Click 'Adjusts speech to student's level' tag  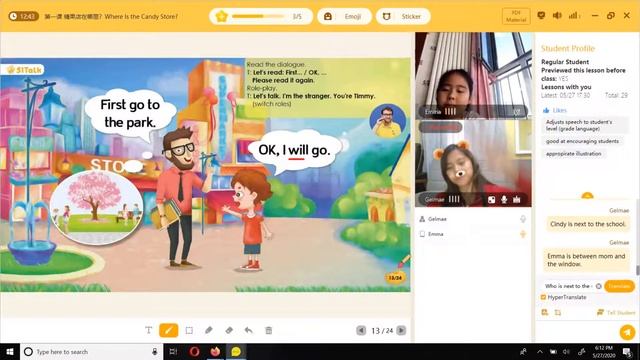coord(586,125)
